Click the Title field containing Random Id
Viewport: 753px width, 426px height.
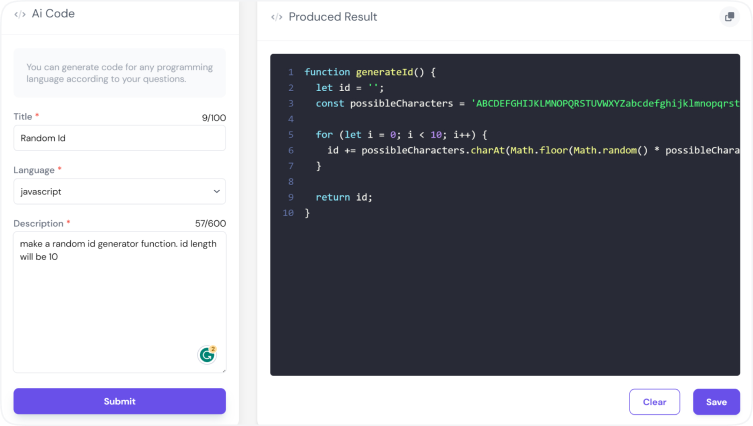pyautogui.click(x=119, y=138)
